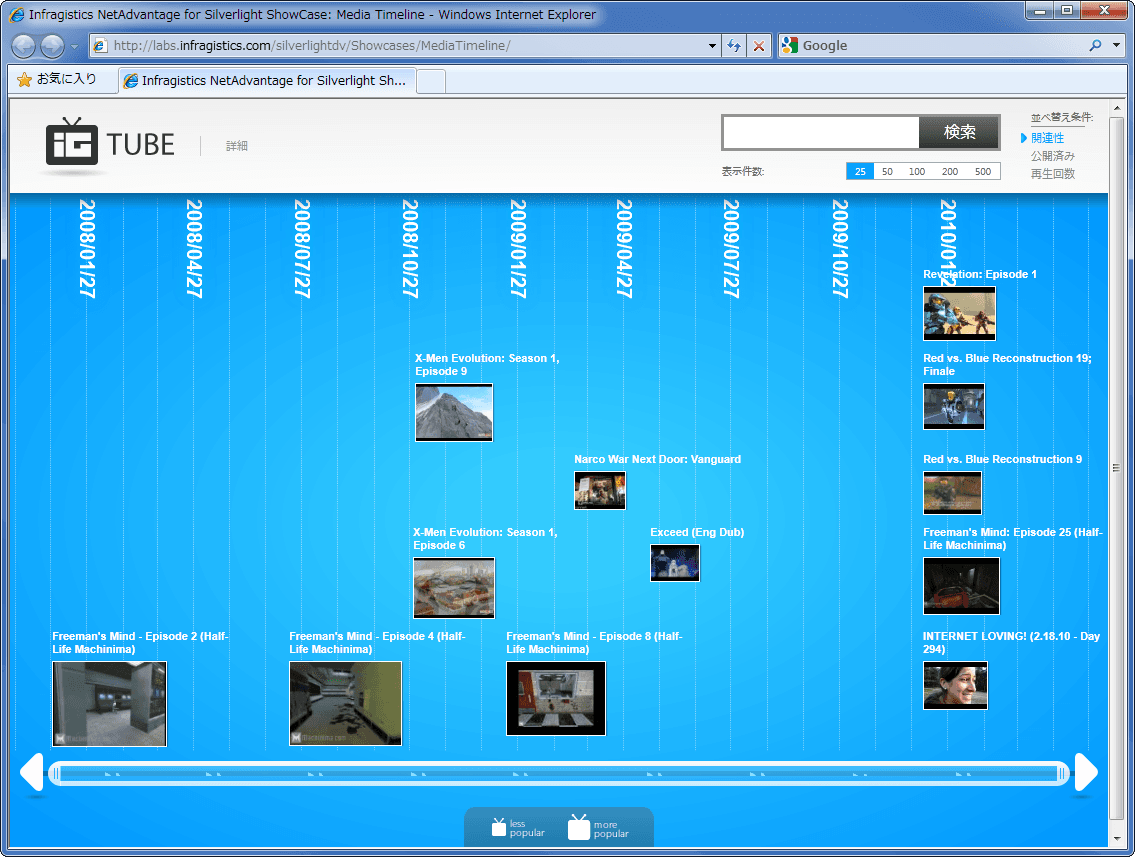Click the right timeline scroll arrow
The image size is (1135, 857).
(1086, 772)
